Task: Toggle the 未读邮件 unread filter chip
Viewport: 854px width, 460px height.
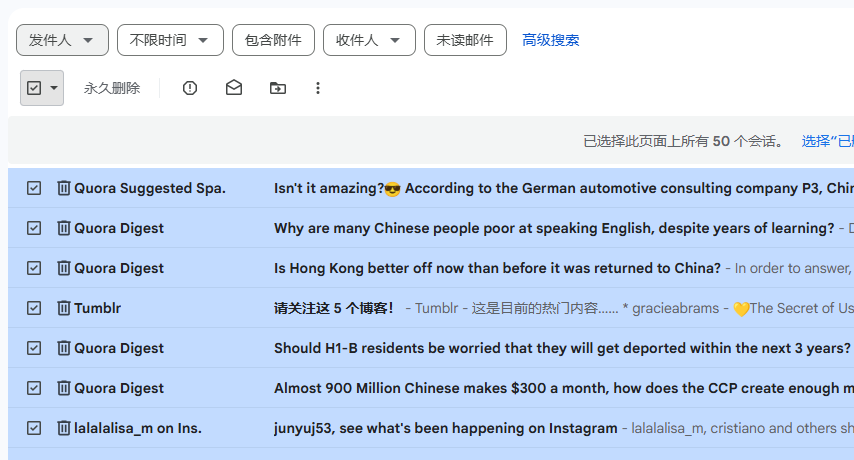Action: 465,40
